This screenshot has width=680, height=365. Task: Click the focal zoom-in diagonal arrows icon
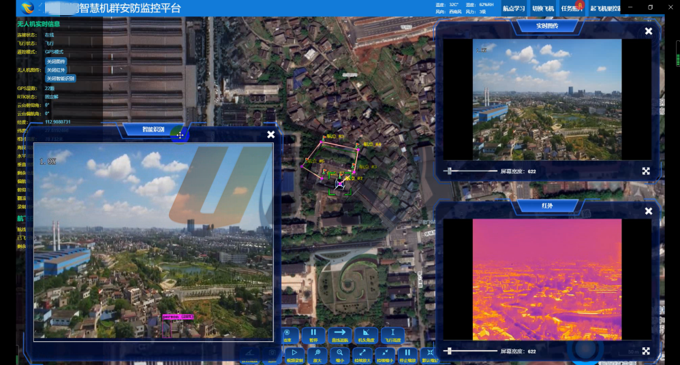point(362,355)
